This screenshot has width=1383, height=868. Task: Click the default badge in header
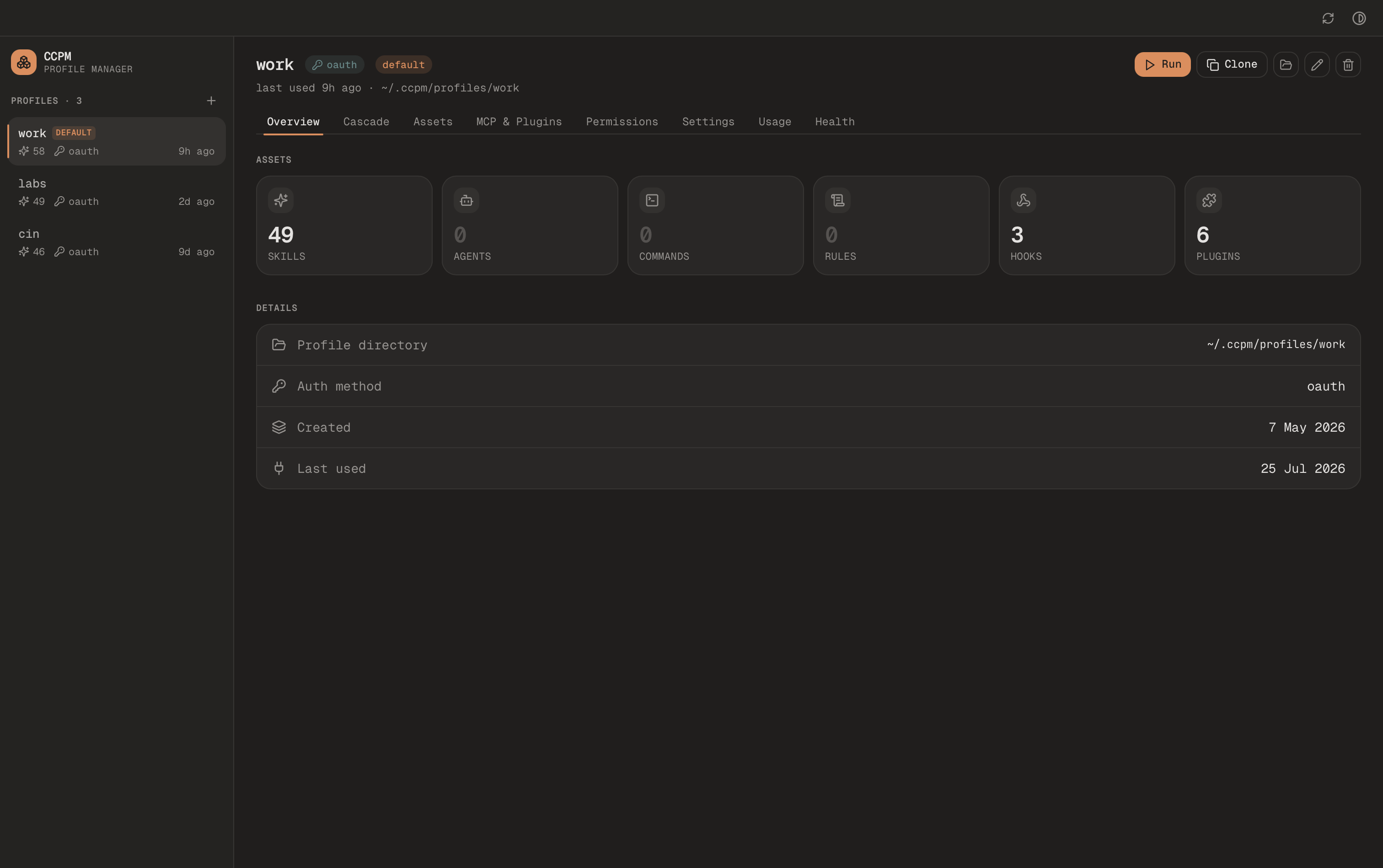(x=403, y=65)
